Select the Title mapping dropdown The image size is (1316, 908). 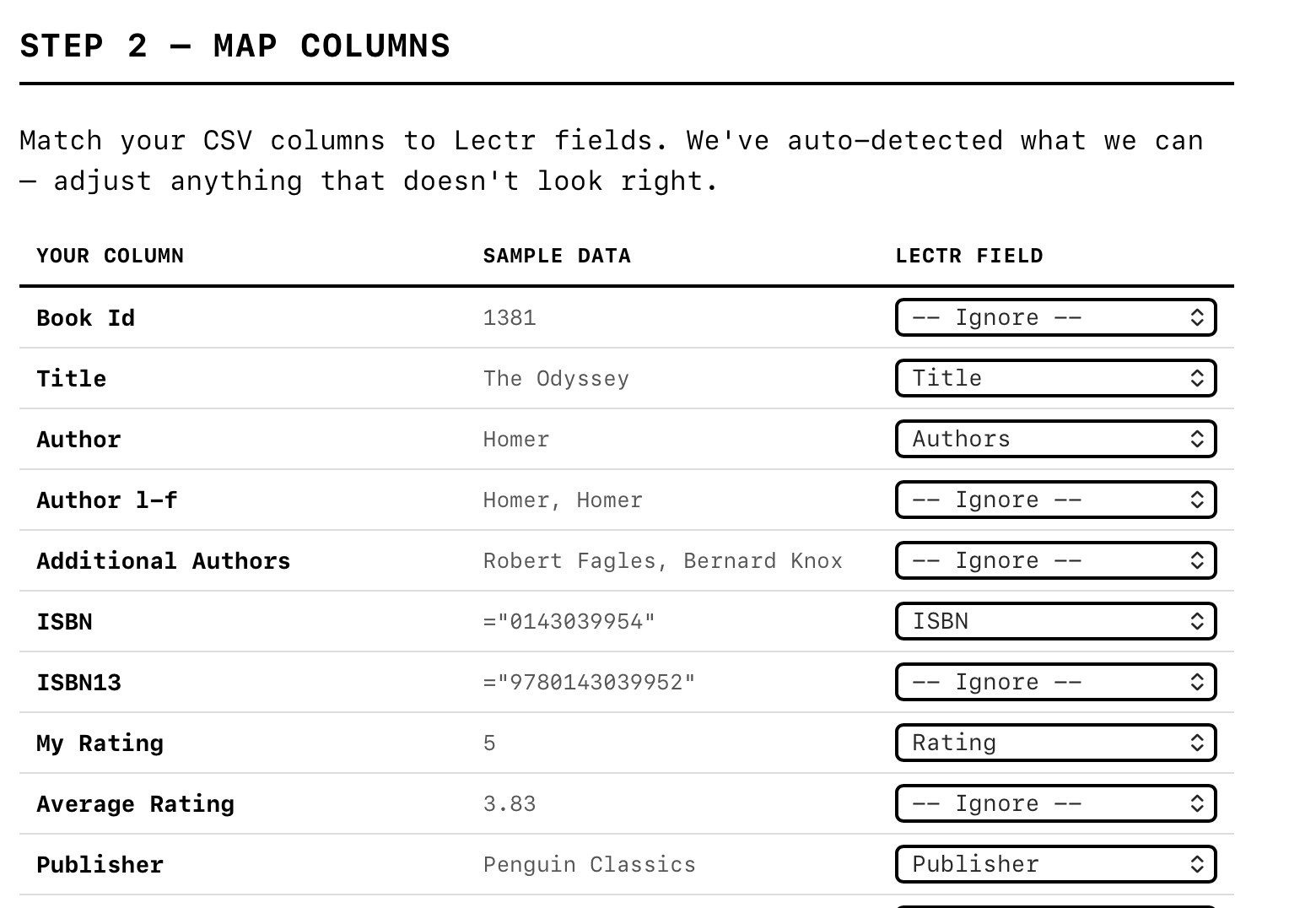point(1054,378)
